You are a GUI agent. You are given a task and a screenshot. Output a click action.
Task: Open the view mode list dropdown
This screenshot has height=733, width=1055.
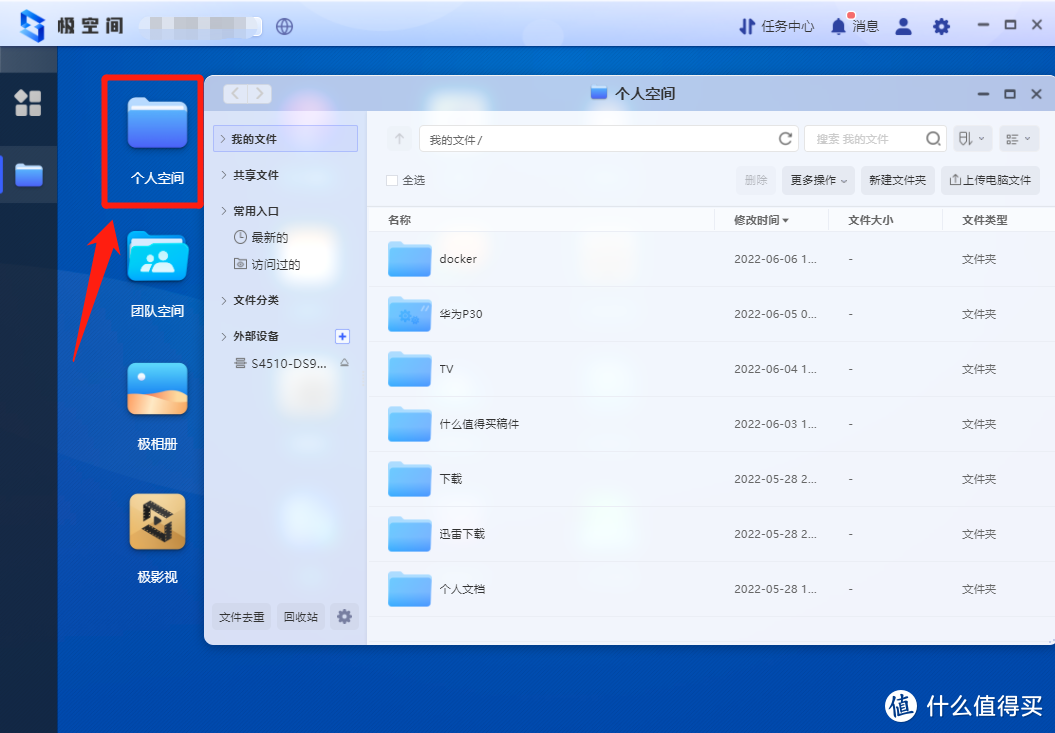(1018, 139)
